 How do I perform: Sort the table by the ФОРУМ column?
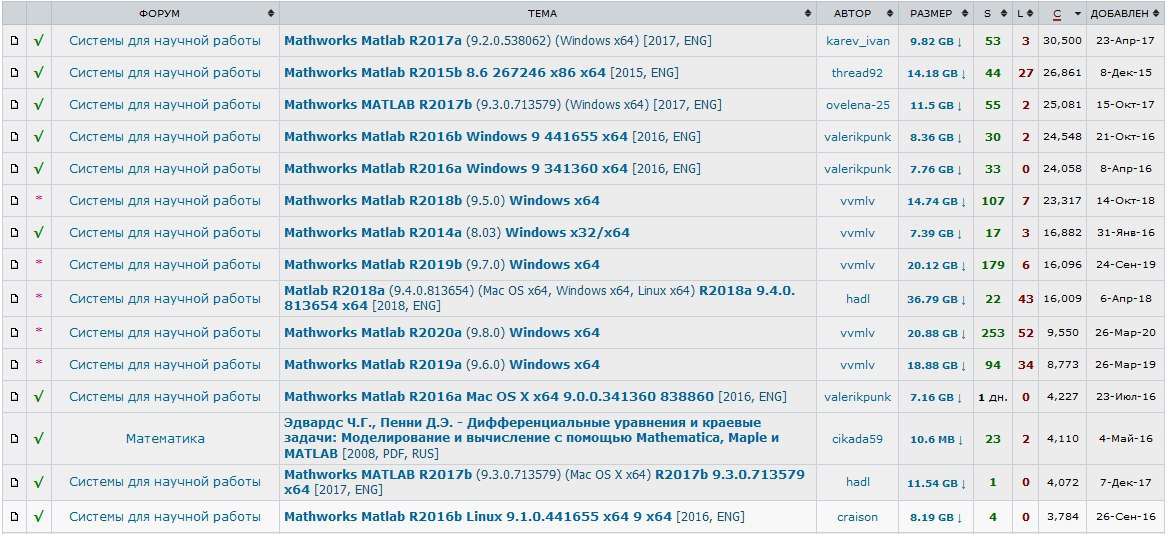click(165, 14)
